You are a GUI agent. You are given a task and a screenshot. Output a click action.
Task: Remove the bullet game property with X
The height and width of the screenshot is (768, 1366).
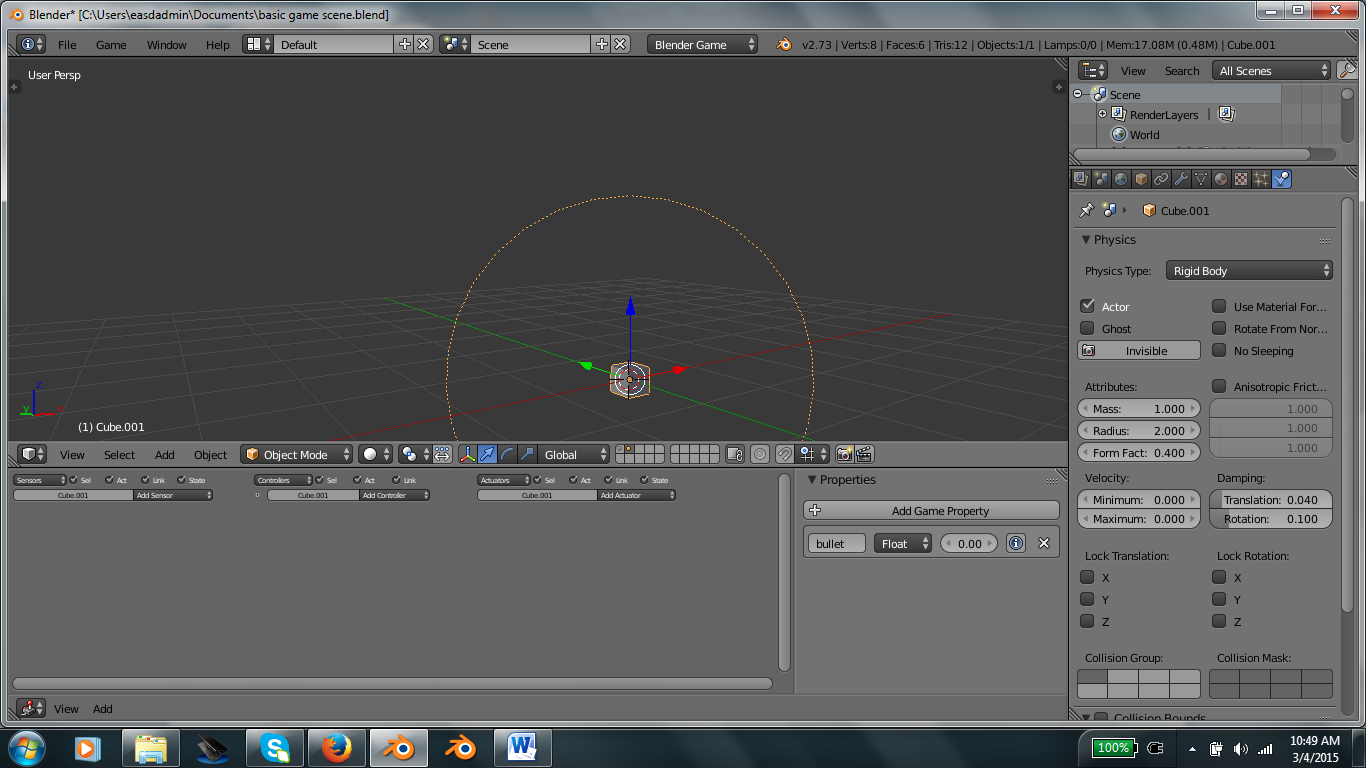pyautogui.click(x=1044, y=543)
